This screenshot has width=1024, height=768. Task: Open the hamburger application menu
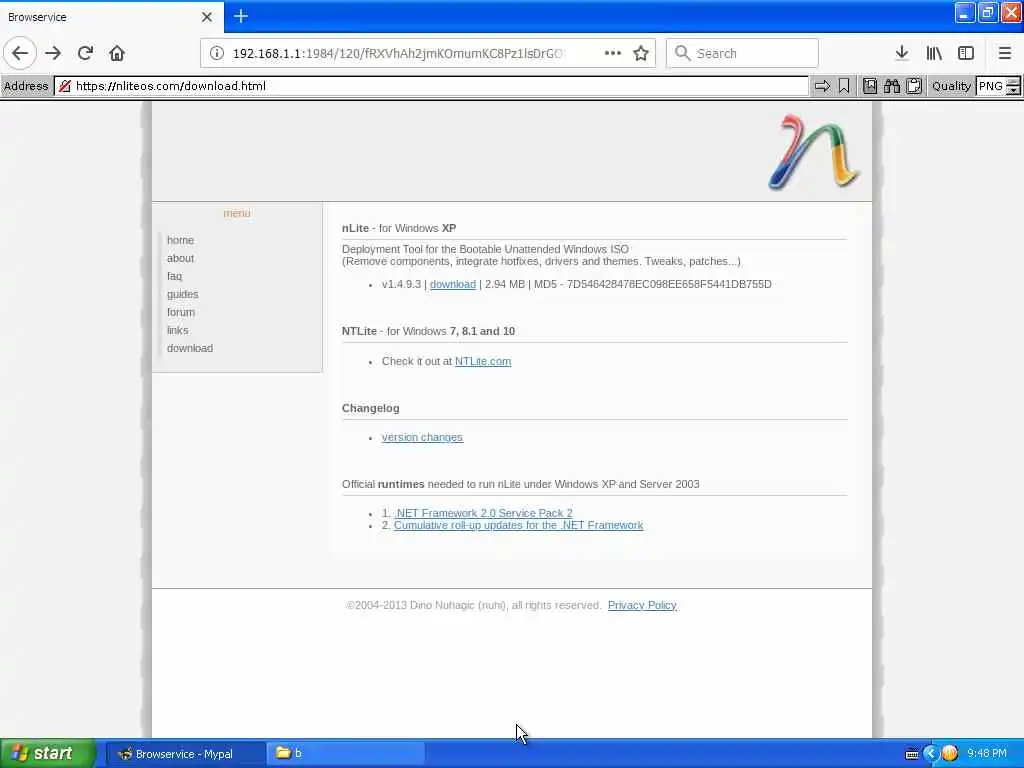coord(1005,53)
